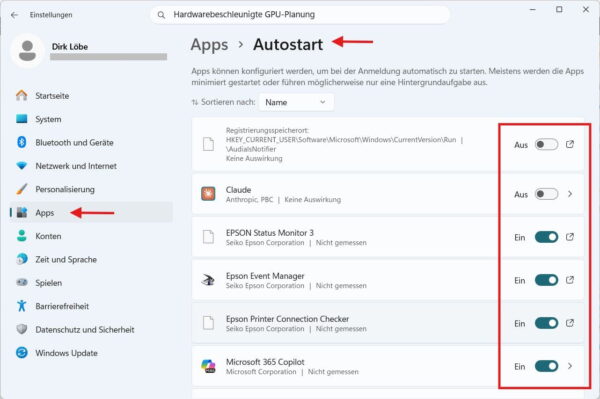Click the Konten person icon

(22, 236)
